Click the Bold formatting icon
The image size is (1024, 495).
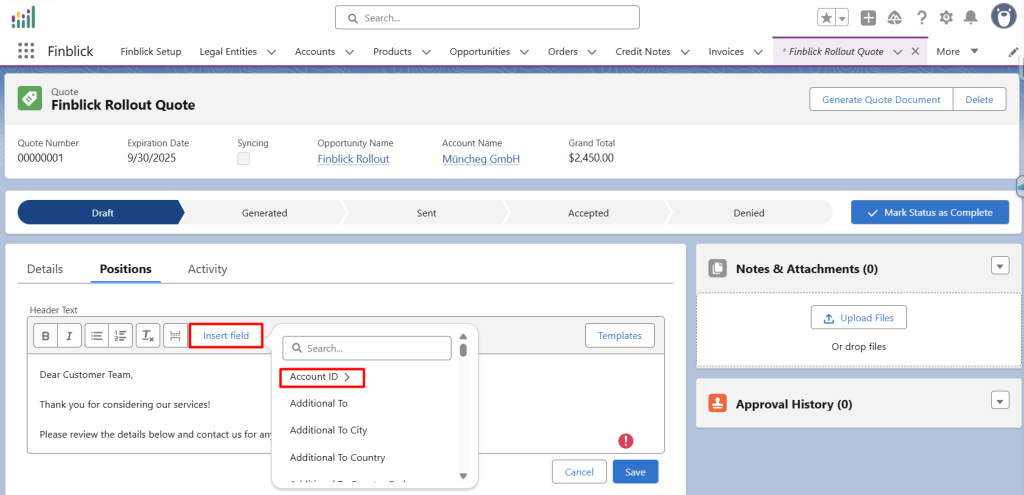tap(46, 336)
